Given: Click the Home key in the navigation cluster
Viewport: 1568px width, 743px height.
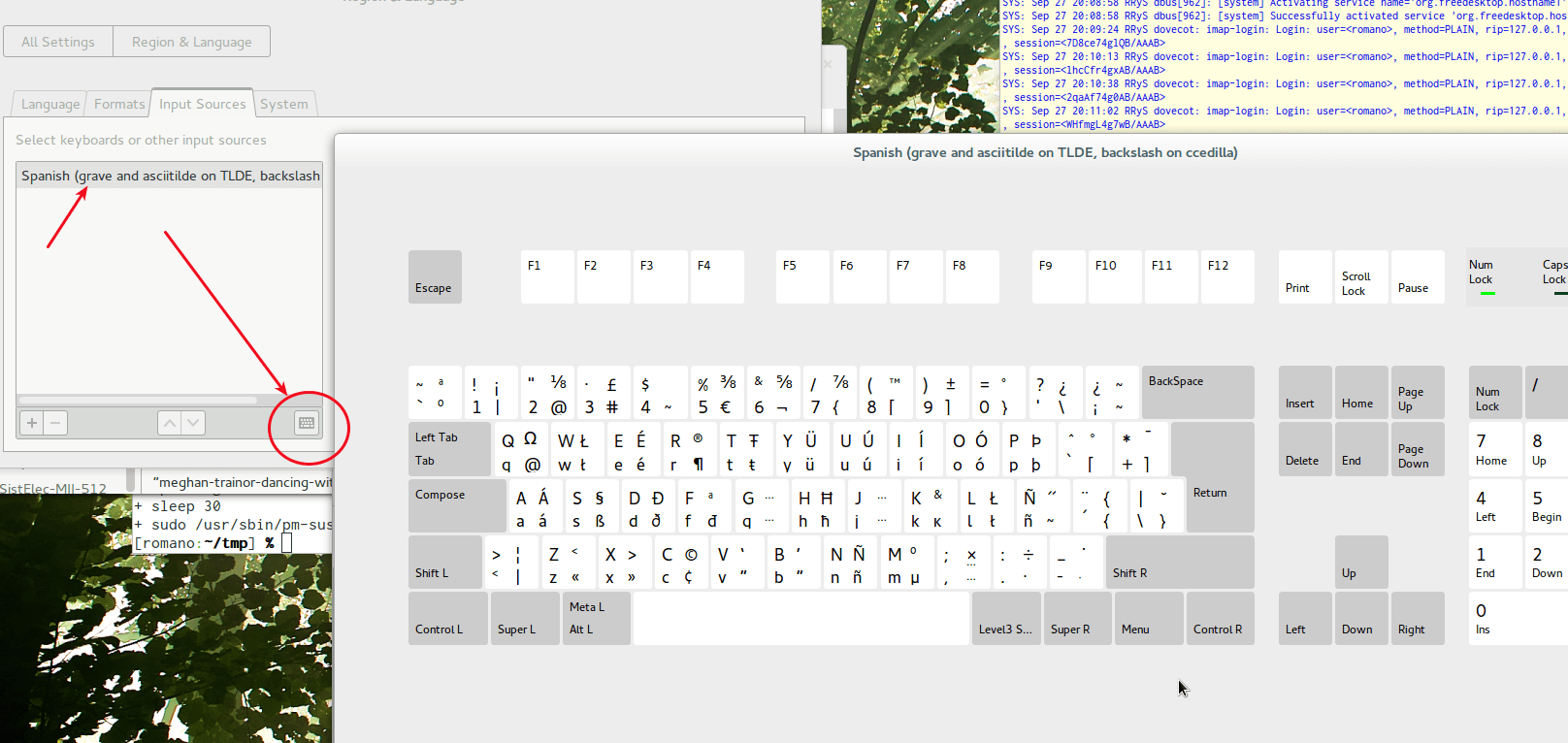Looking at the screenshot, I should (1361, 392).
